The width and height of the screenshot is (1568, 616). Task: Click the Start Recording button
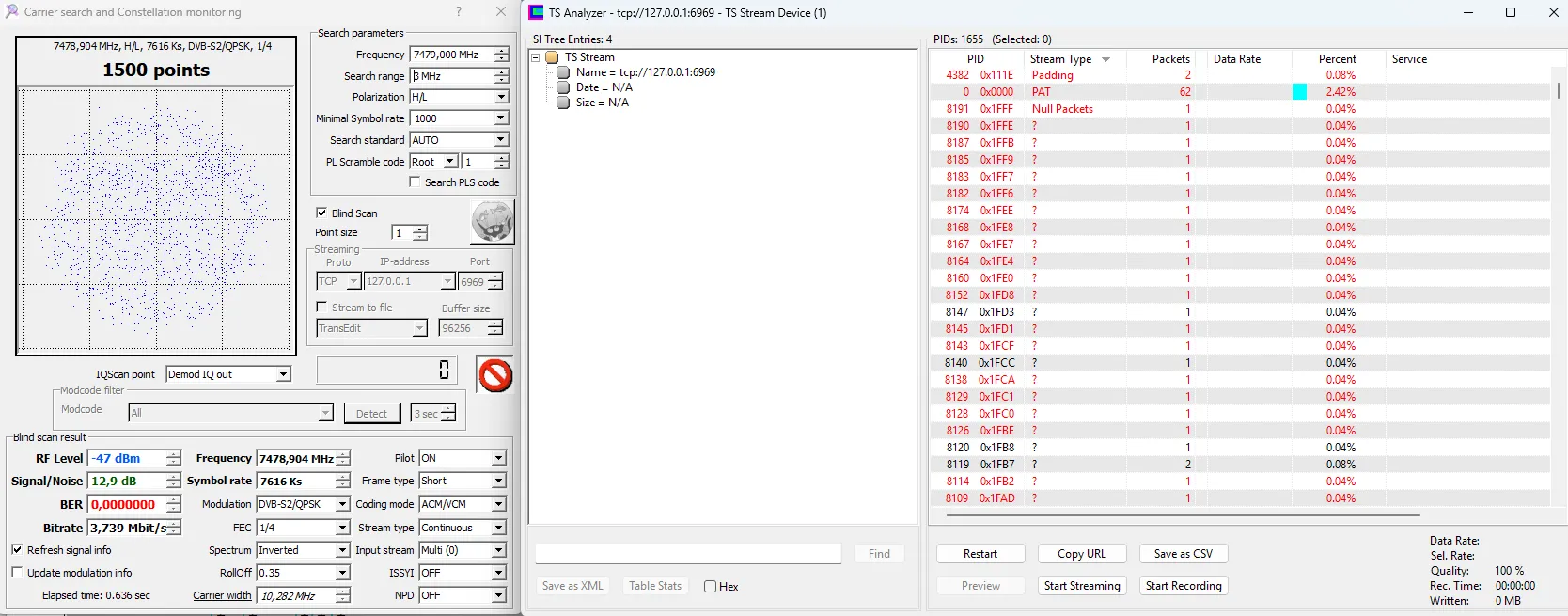pyautogui.click(x=1183, y=586)
